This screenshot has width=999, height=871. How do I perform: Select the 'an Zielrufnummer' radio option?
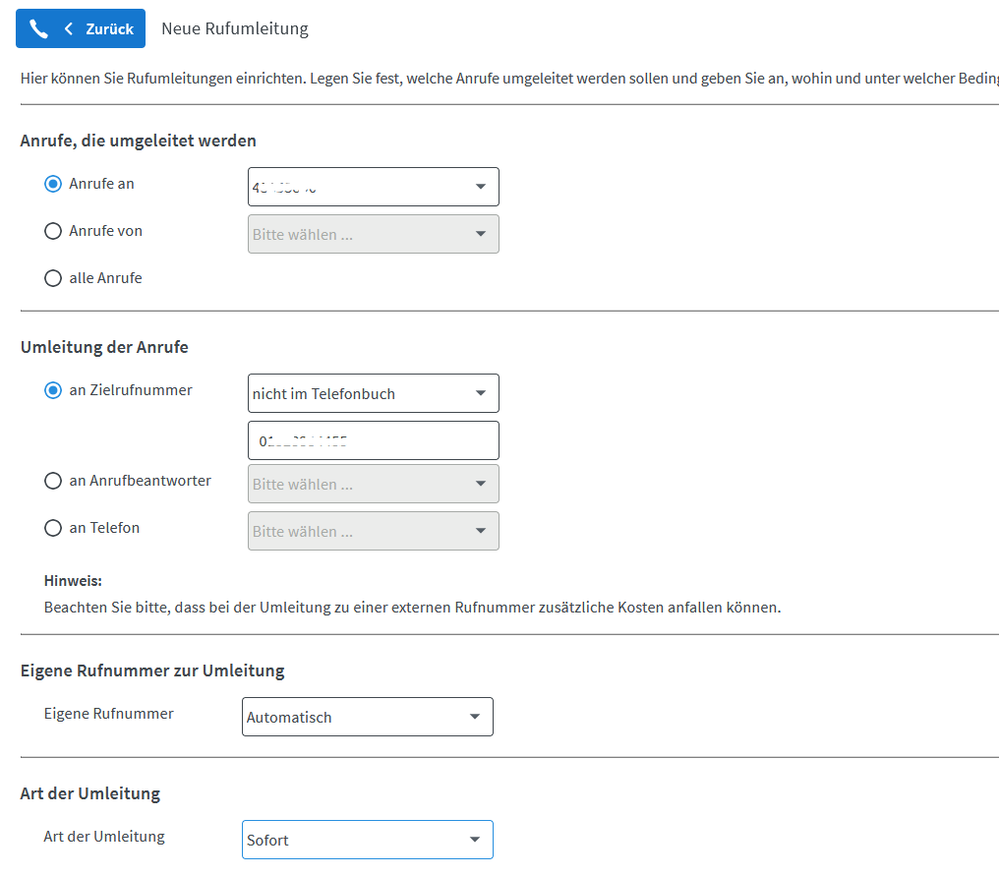[53, 390]
